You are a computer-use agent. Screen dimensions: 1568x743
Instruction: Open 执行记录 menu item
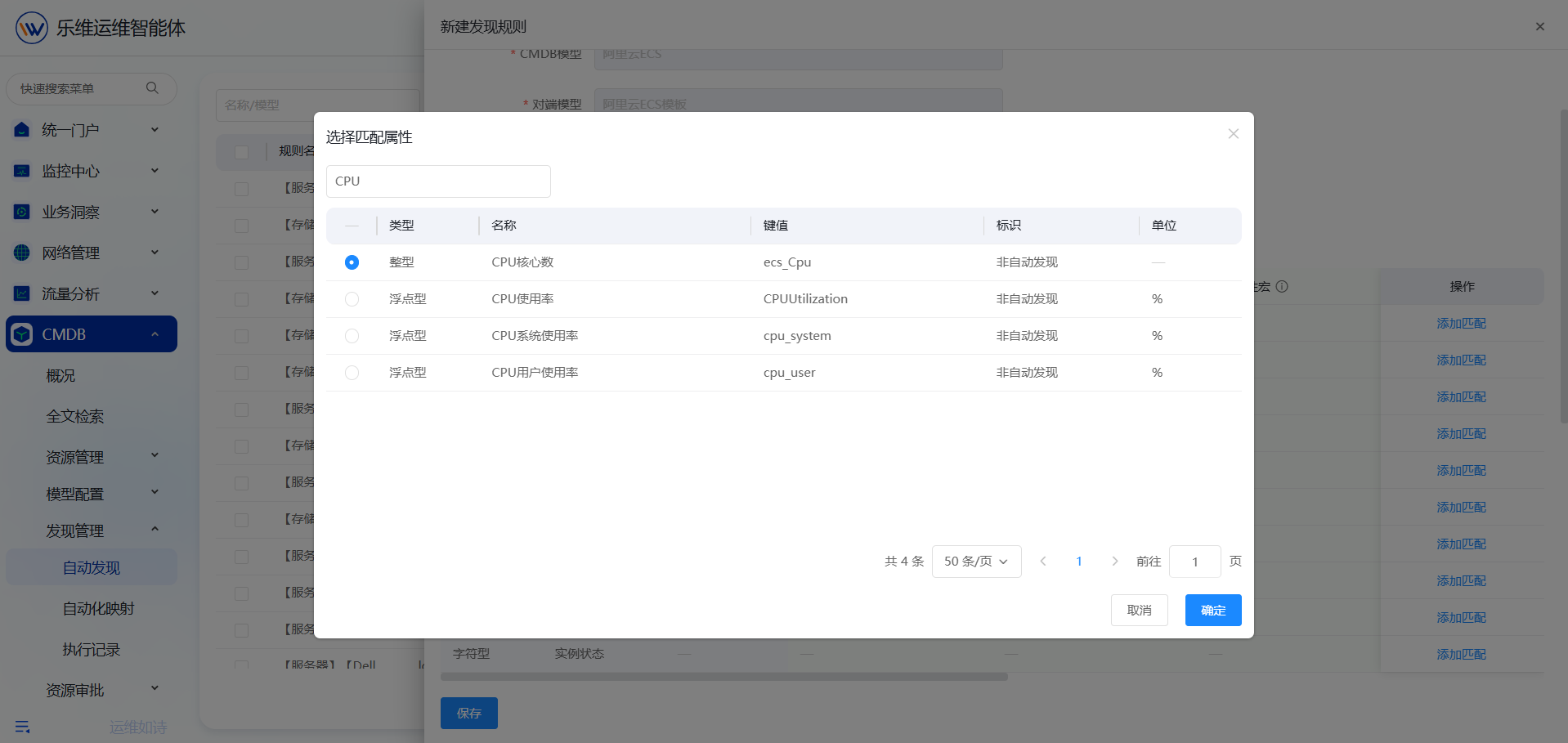pos(92,650)
